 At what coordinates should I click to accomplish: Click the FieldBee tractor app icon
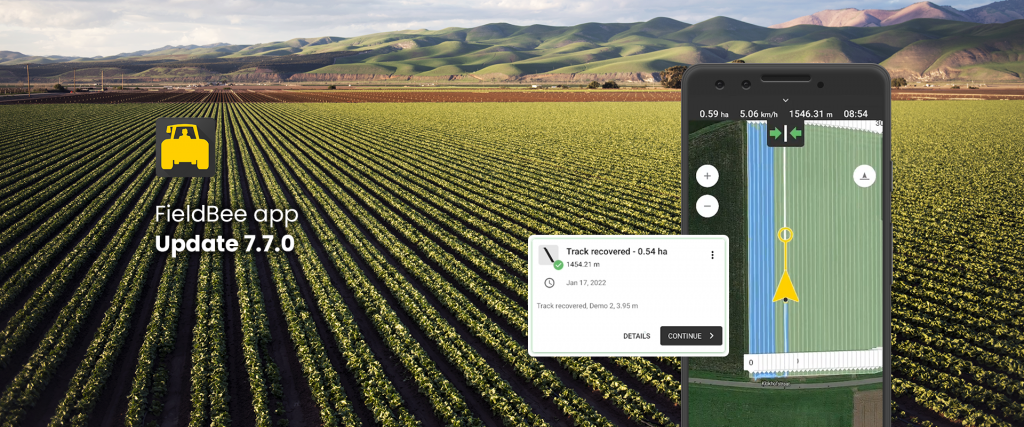(x=185, y=148)
